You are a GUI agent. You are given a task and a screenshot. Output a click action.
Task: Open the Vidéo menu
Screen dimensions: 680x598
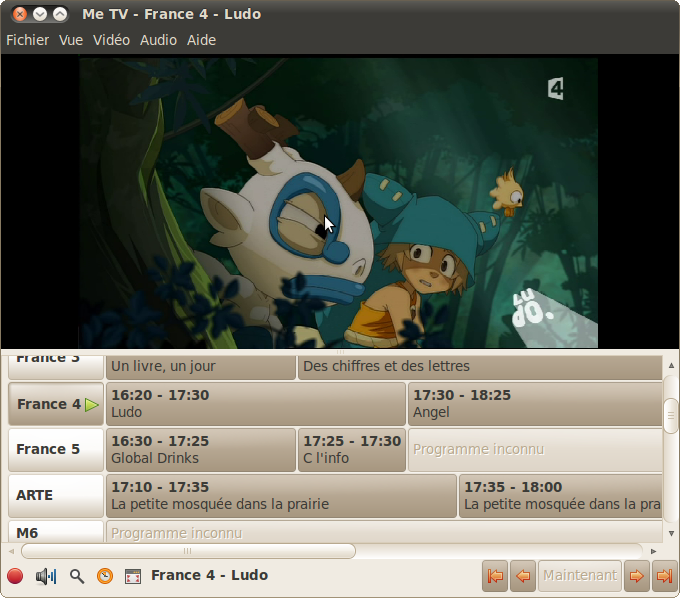click(x=111, y=40)
